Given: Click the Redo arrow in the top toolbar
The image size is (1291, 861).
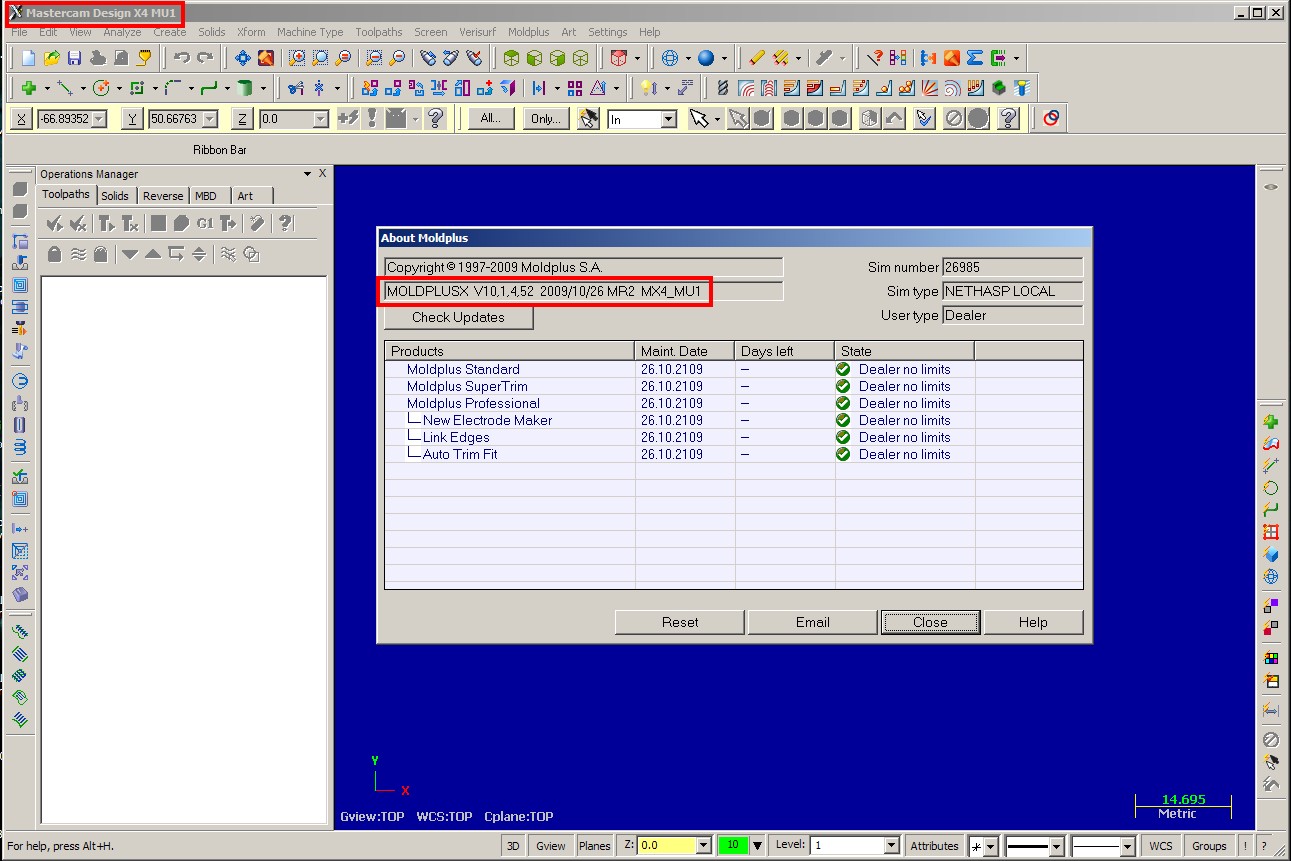Looking at the screenshot, I should tap(205, 58).
